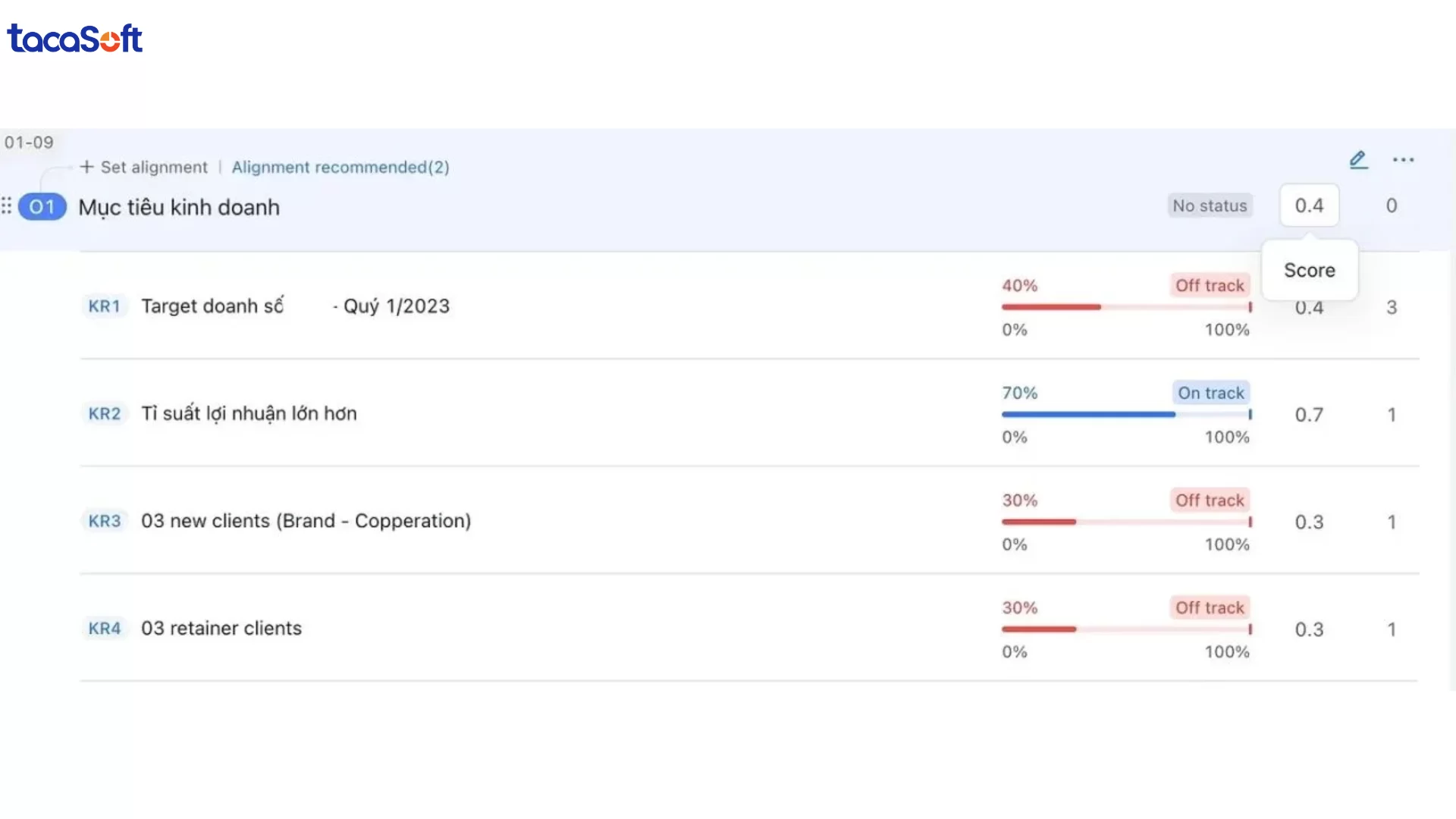
Task: Click the drag handle beside O1
Action: click(x=7, y=206)
